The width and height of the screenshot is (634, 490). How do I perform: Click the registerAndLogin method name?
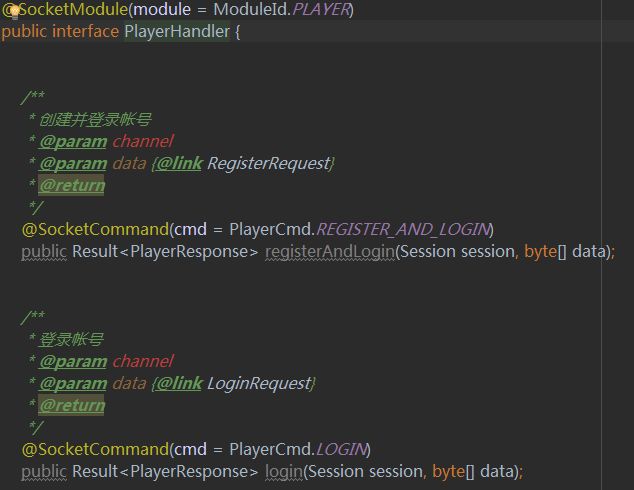(x=330, y=252)
